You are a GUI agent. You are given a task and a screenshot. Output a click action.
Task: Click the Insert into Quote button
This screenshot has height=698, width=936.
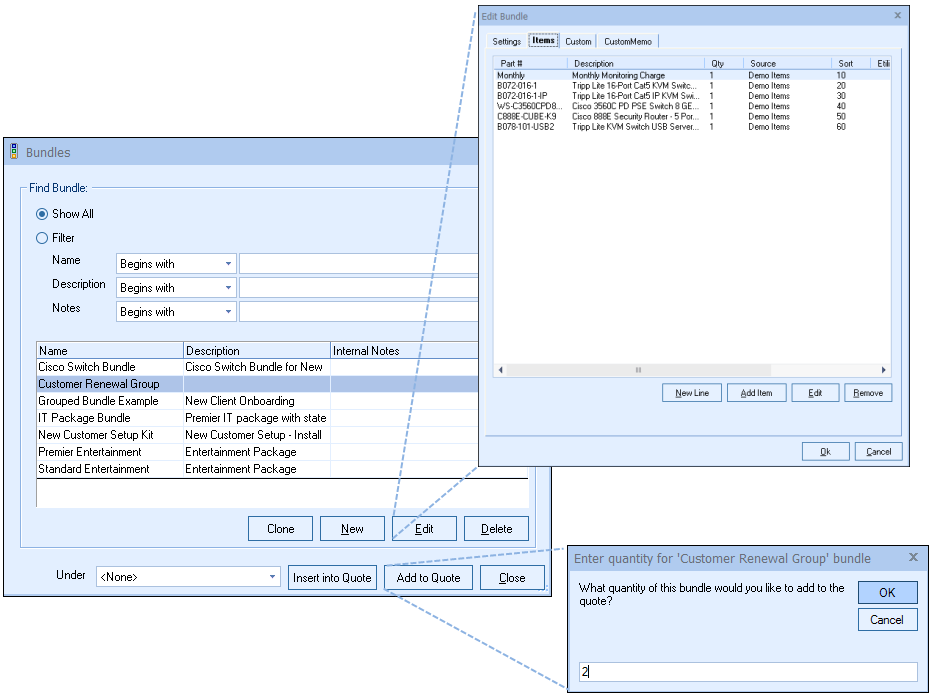pos(332,577)
